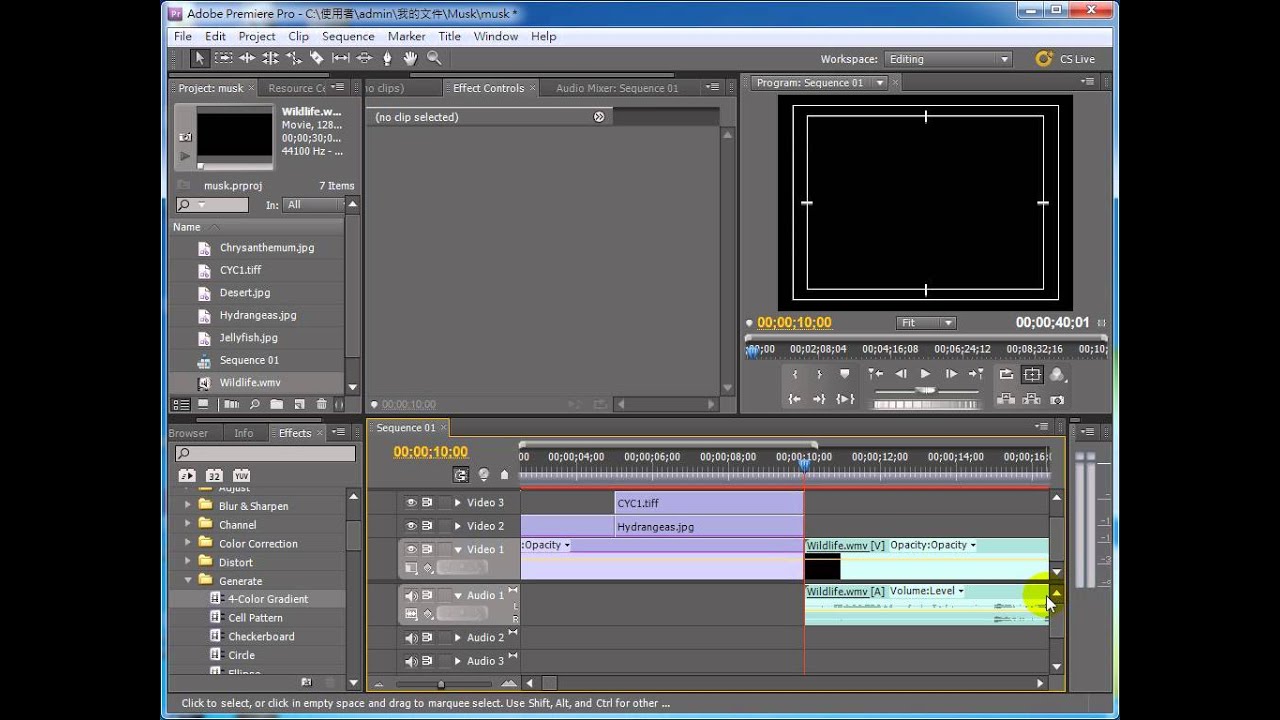Image resolution: width=1280 pixels, height=720 pixels.
Task: Pick the Hand tool
Action: [x=410, y=59]
